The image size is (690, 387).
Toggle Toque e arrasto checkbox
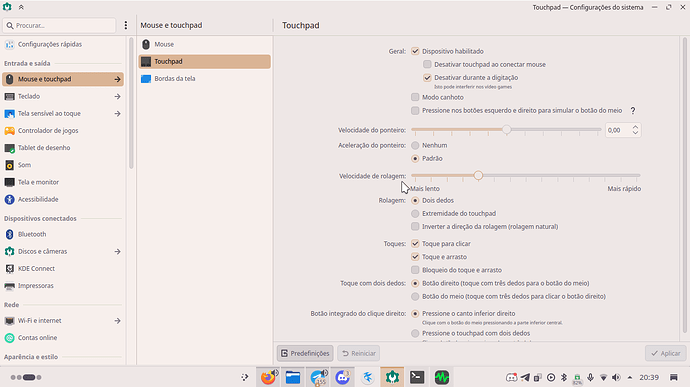pyautogui.click(x=415, y=257)
